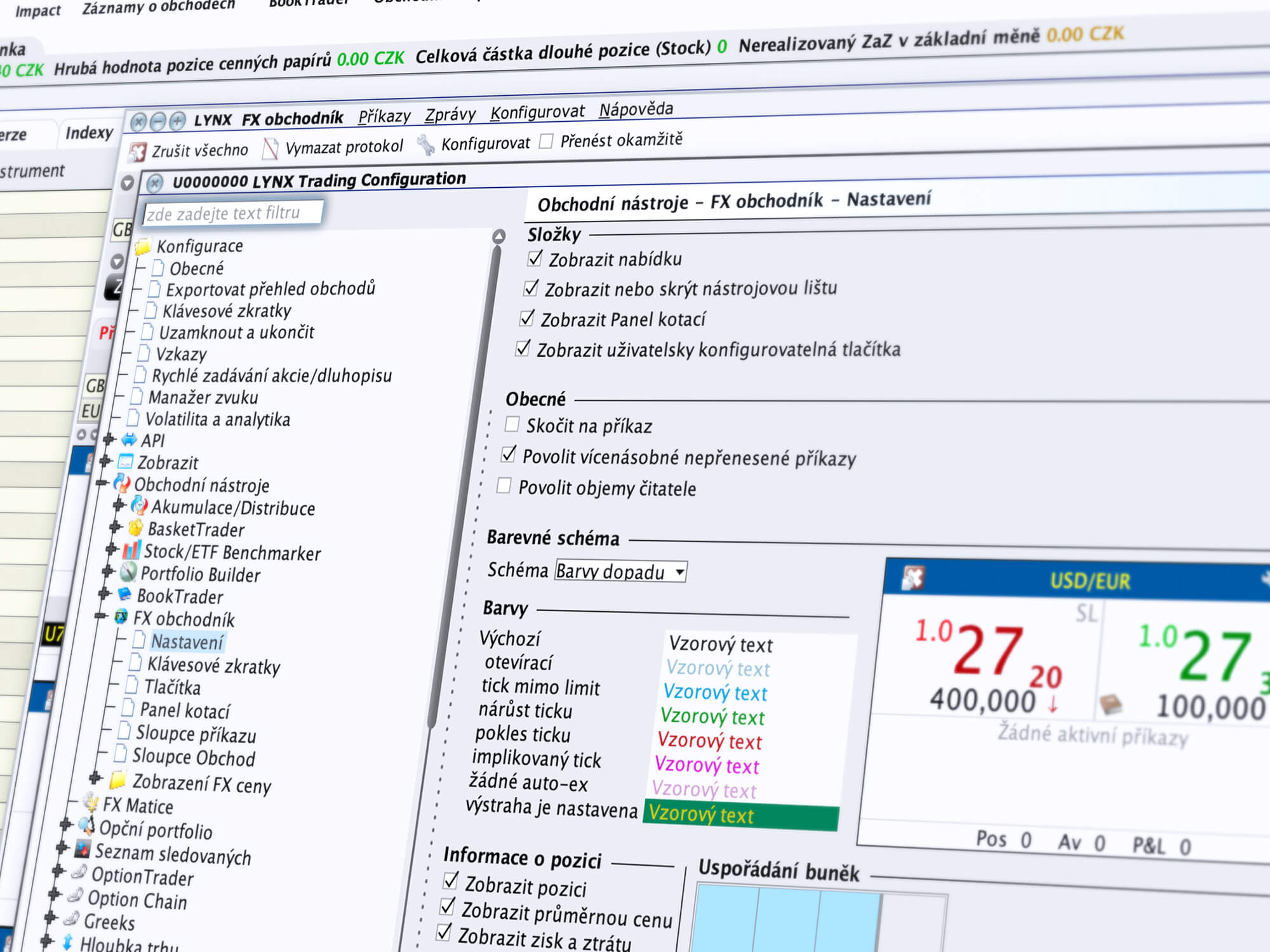Click the Zobrazení FX ceny folder icon

click(117, 779)
